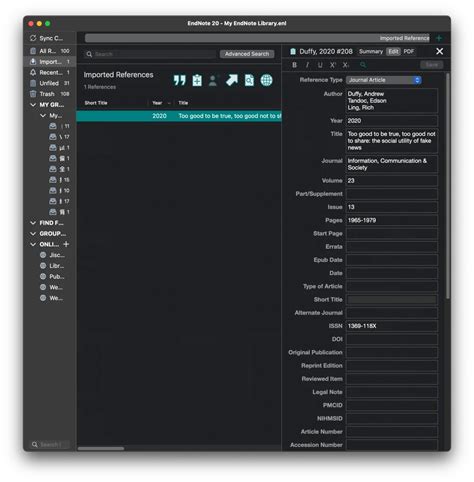Image resolution: width=474 pixels, height=482 pixels.
Task: Switch to the PDF tab
Action: [x=409, y=51]
